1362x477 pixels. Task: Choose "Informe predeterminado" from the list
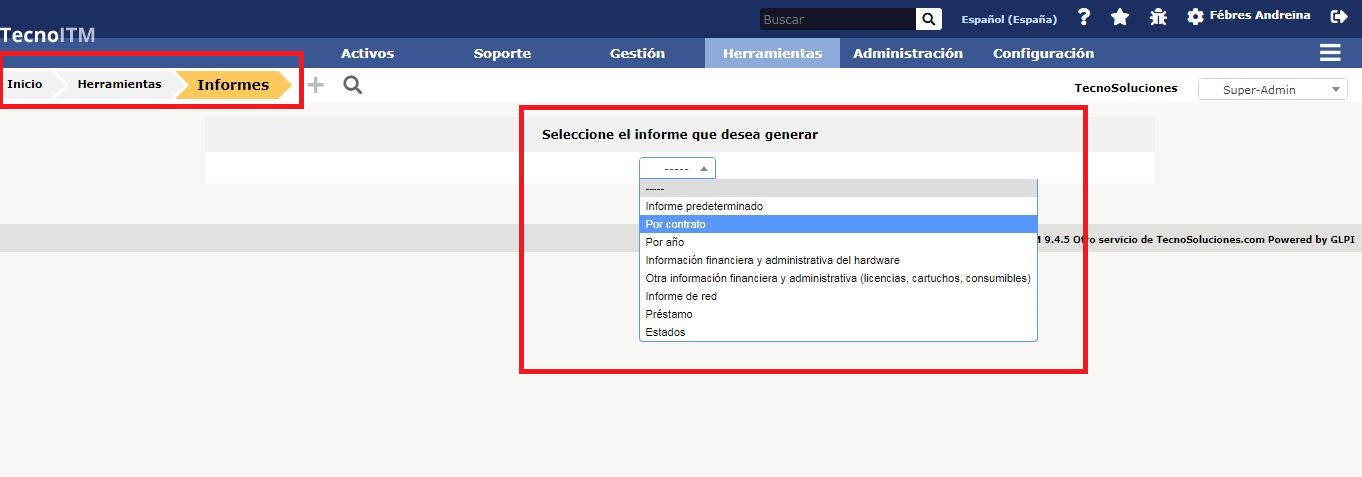(704, 206)
